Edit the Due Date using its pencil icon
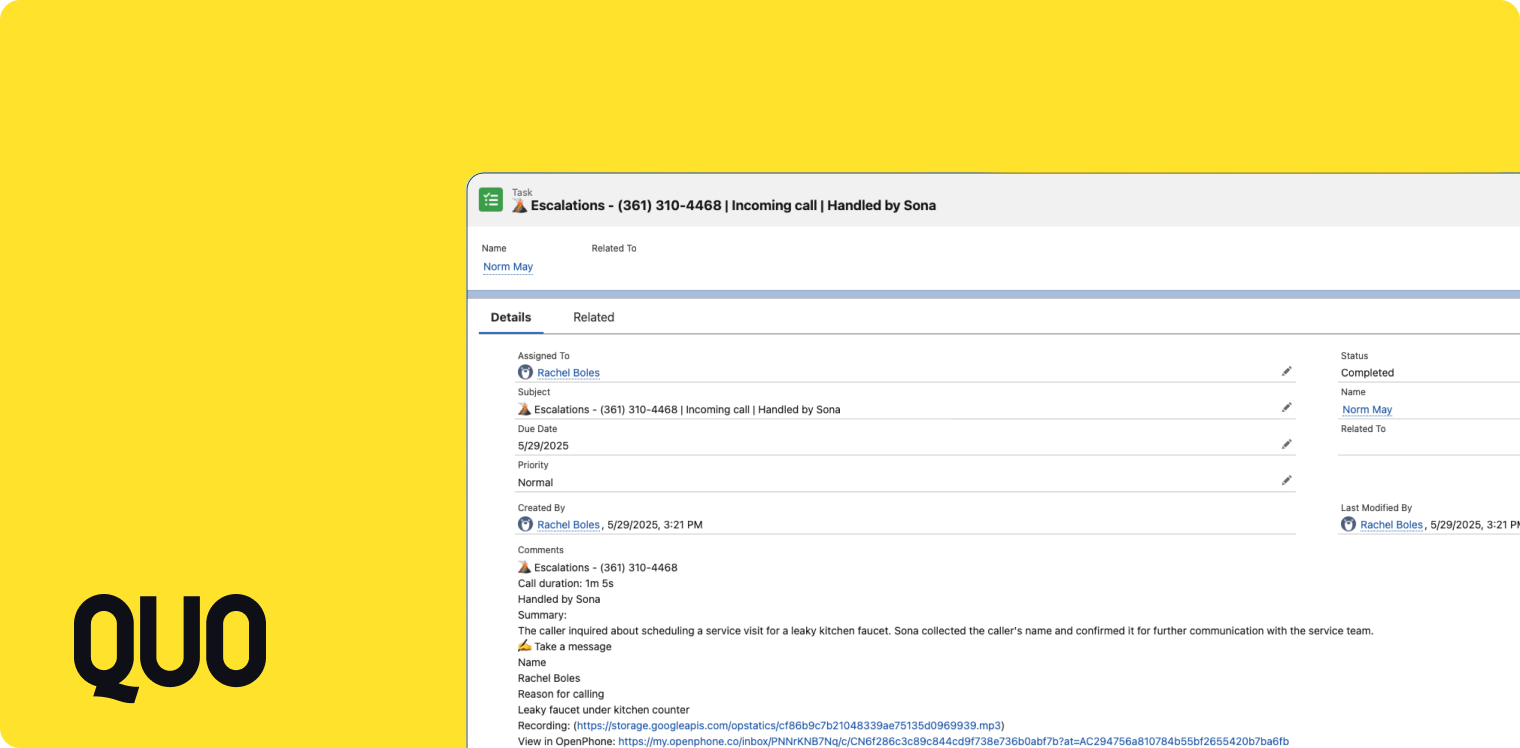Screen dimensions: 1520x748 tap(1287, 443)
